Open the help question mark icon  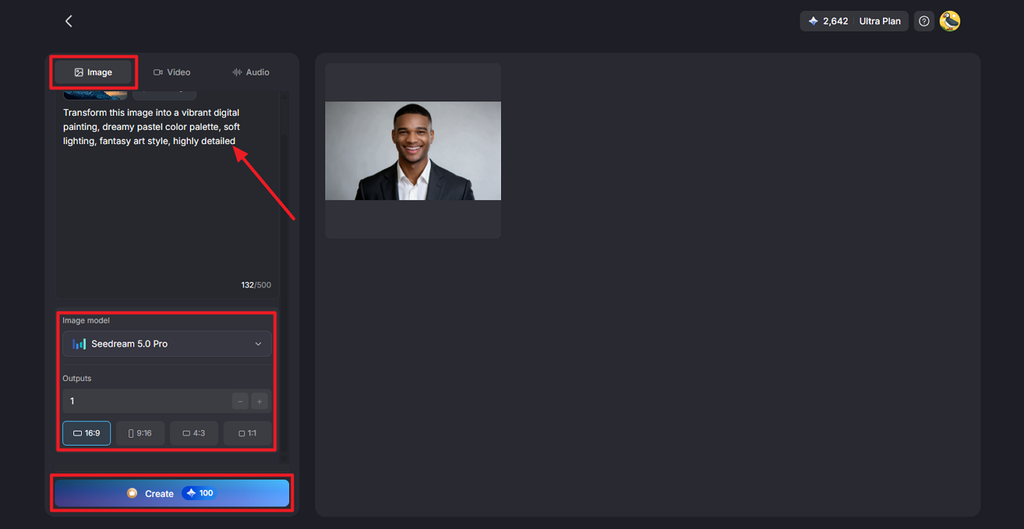(x=923, y=21)
